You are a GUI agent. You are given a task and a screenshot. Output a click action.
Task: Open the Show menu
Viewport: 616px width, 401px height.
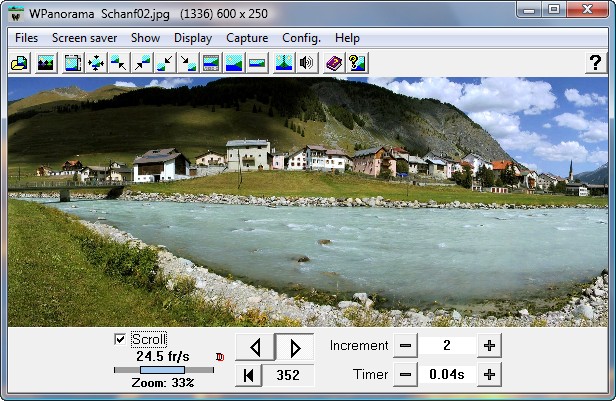point(145,38)
